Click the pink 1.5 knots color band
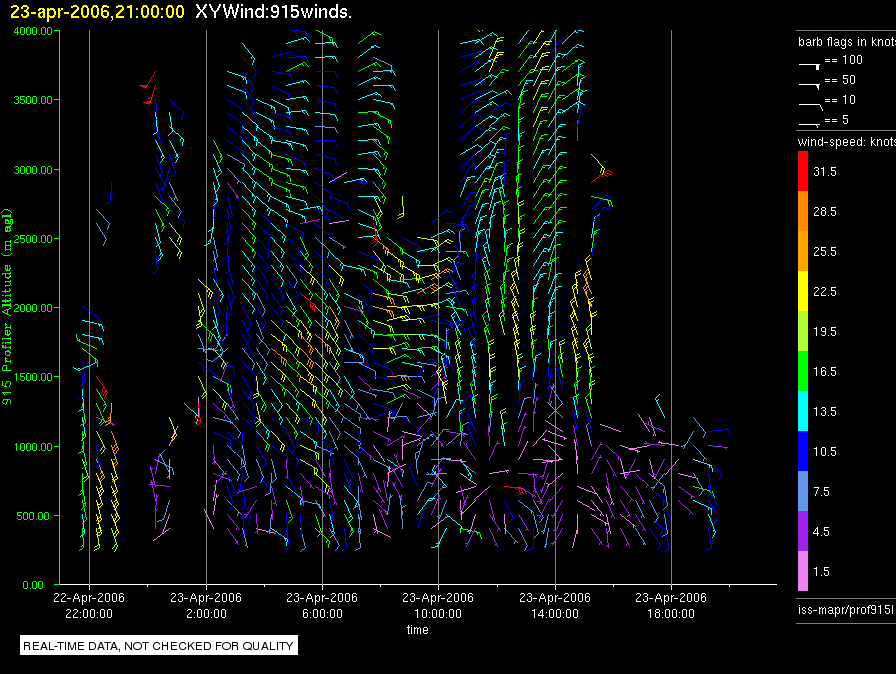Image resolution: width=896 pixels, height=674 pixels. 803,571
